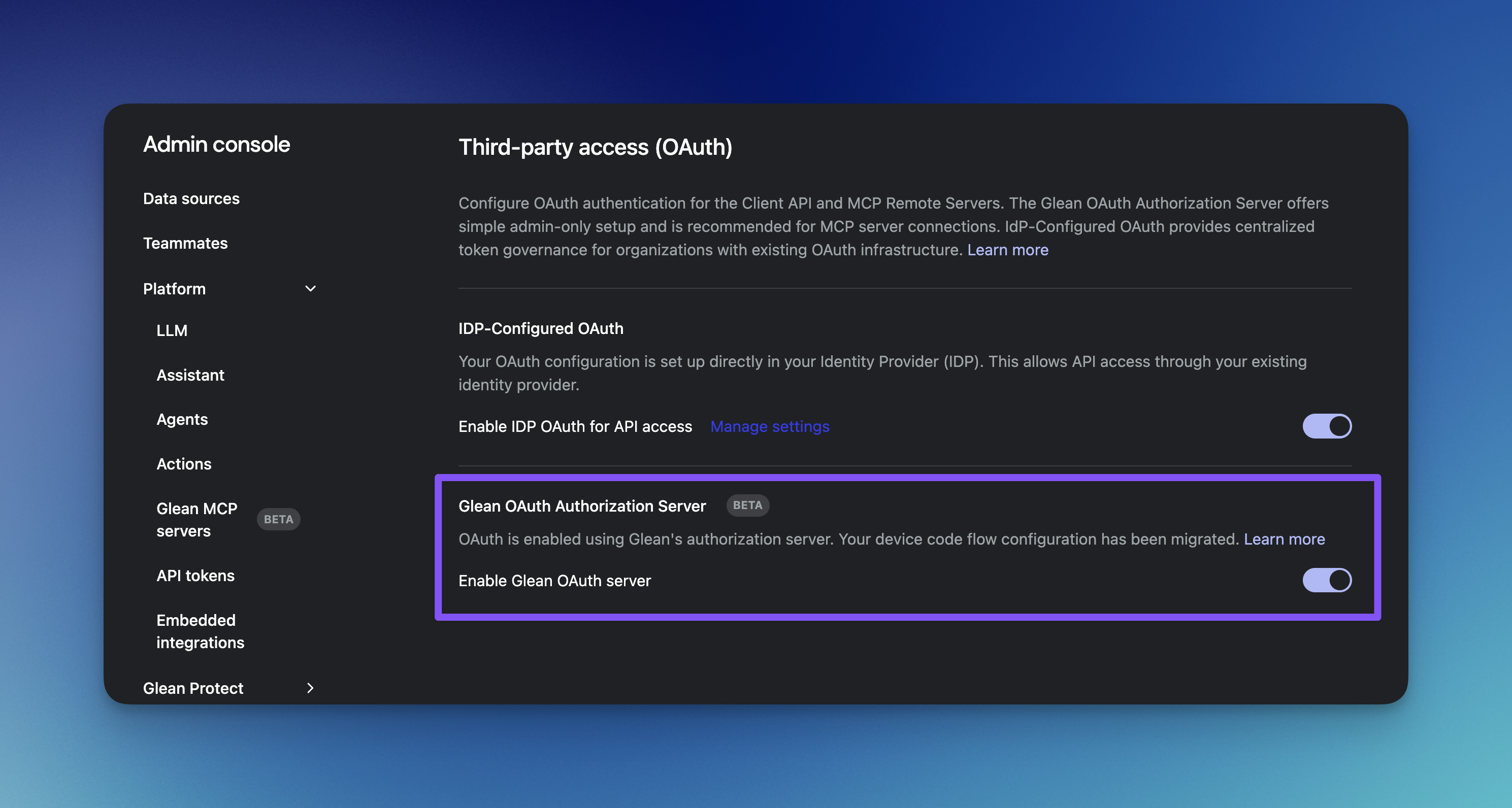Click the Admin console heading

[216, 144]
